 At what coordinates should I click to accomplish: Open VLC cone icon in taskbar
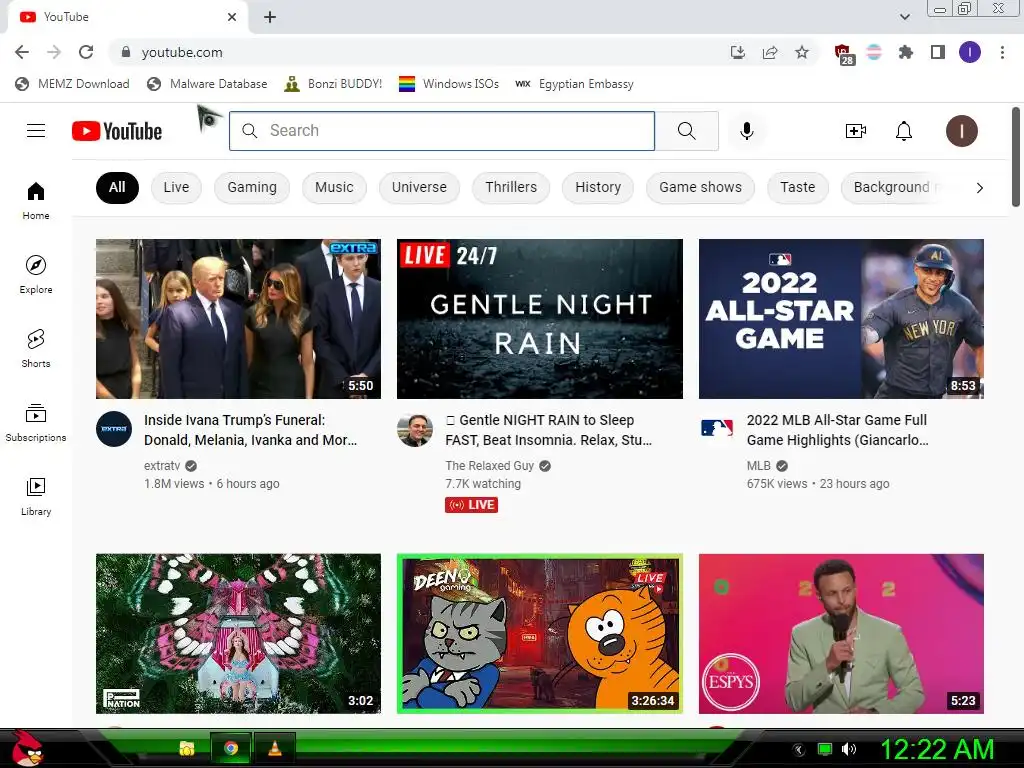[x=275, y=748]
